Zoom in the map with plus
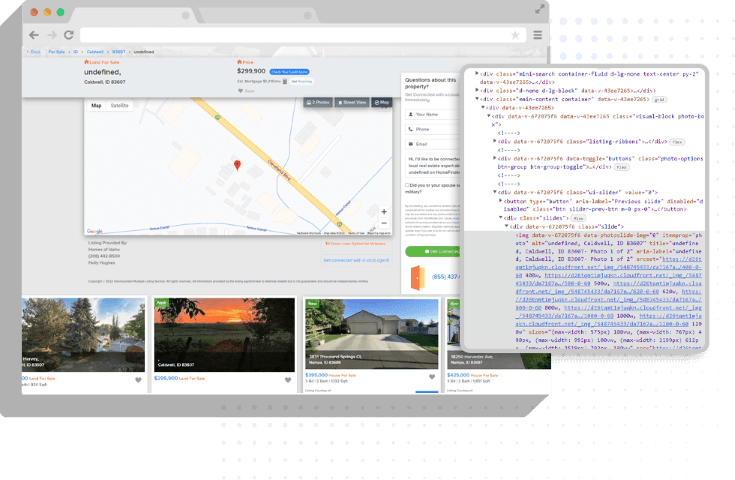The width and height of the screenshot is (735, 480). [384, 211]
